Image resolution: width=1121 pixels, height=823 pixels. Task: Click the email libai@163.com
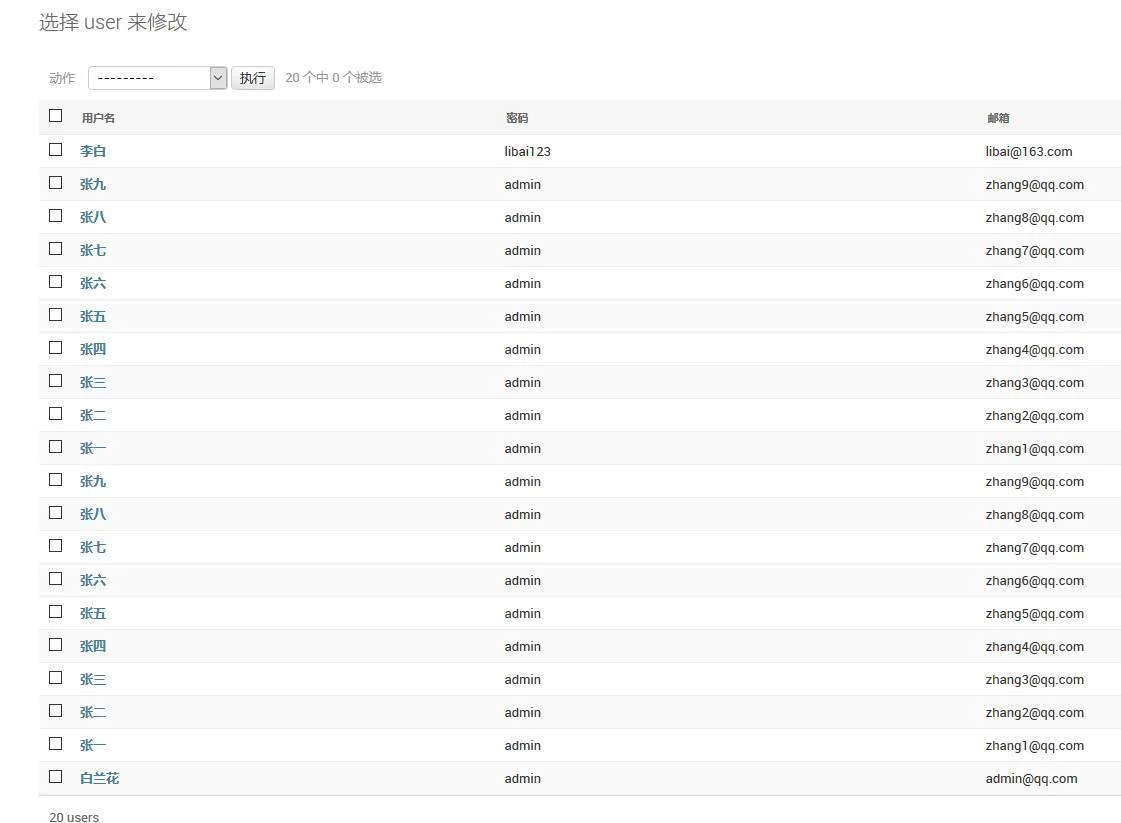(1029, 152)
